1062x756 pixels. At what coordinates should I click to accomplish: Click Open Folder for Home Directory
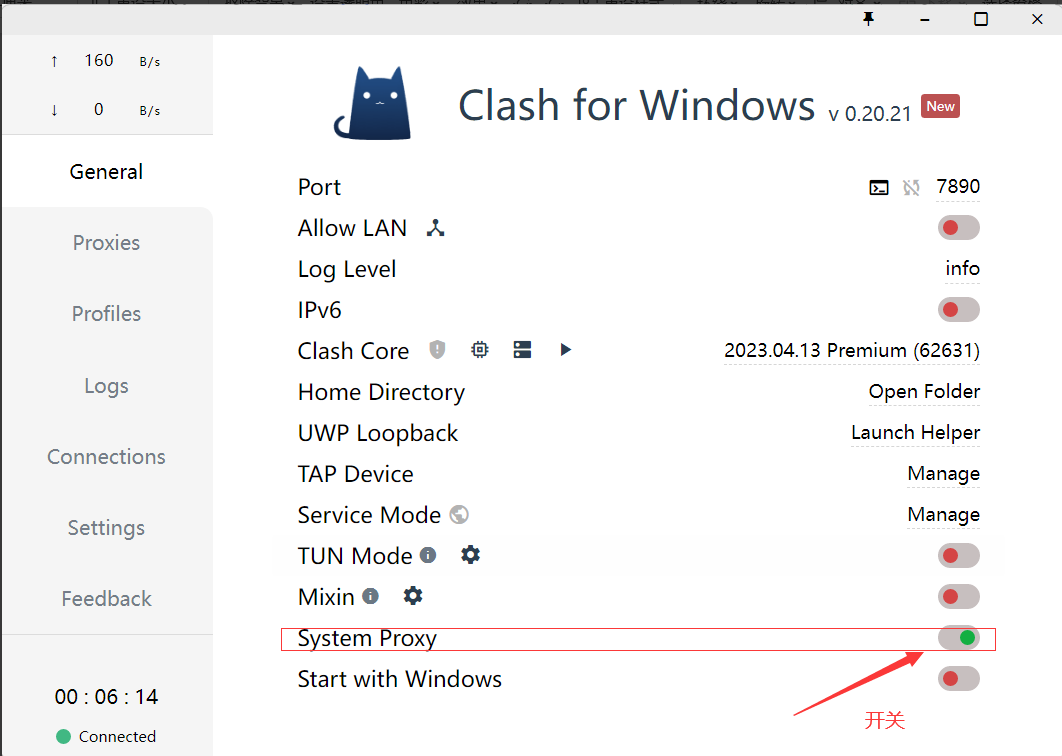tap(924, 392)
